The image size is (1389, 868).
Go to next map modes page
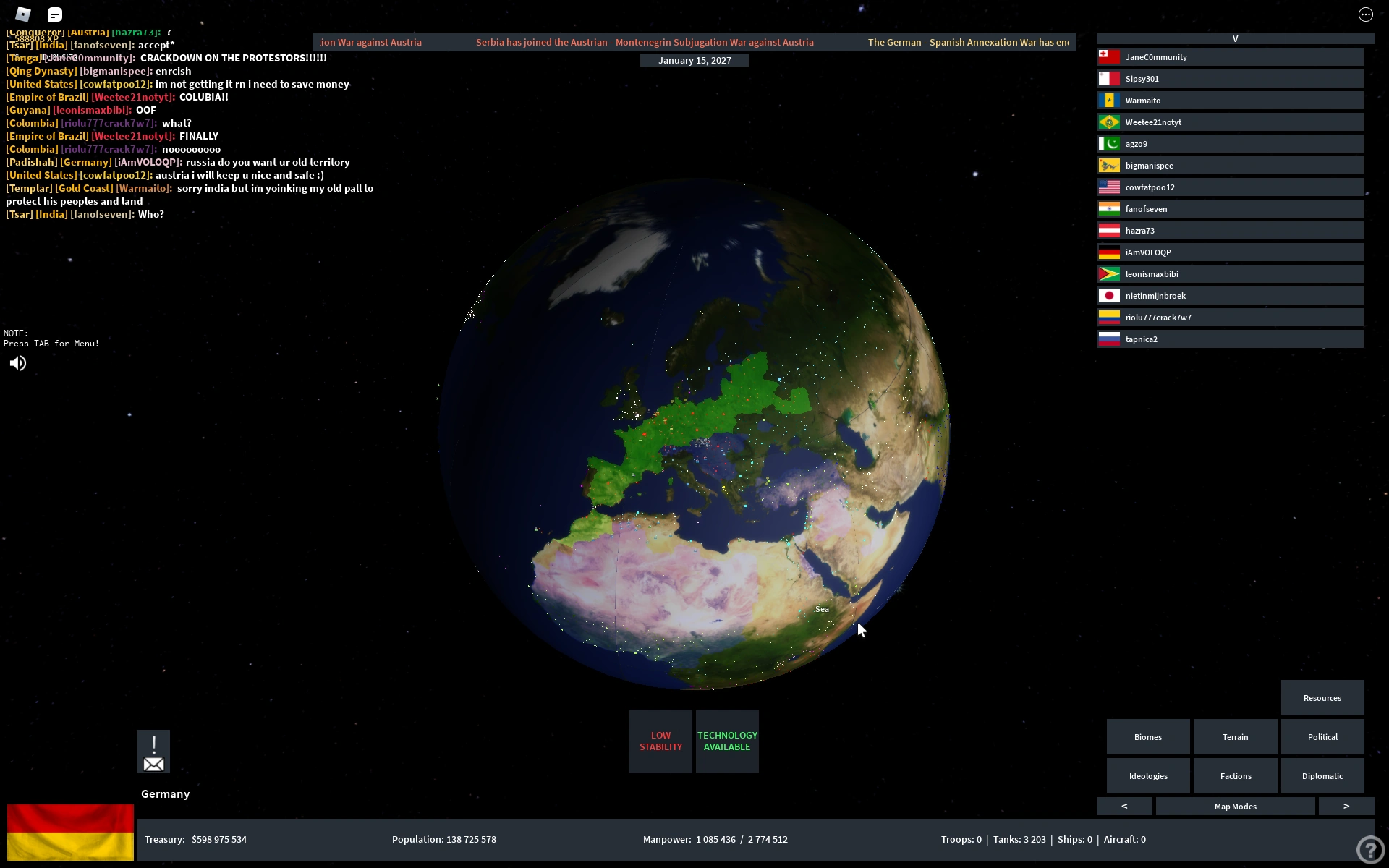(x=1346, y=806)
